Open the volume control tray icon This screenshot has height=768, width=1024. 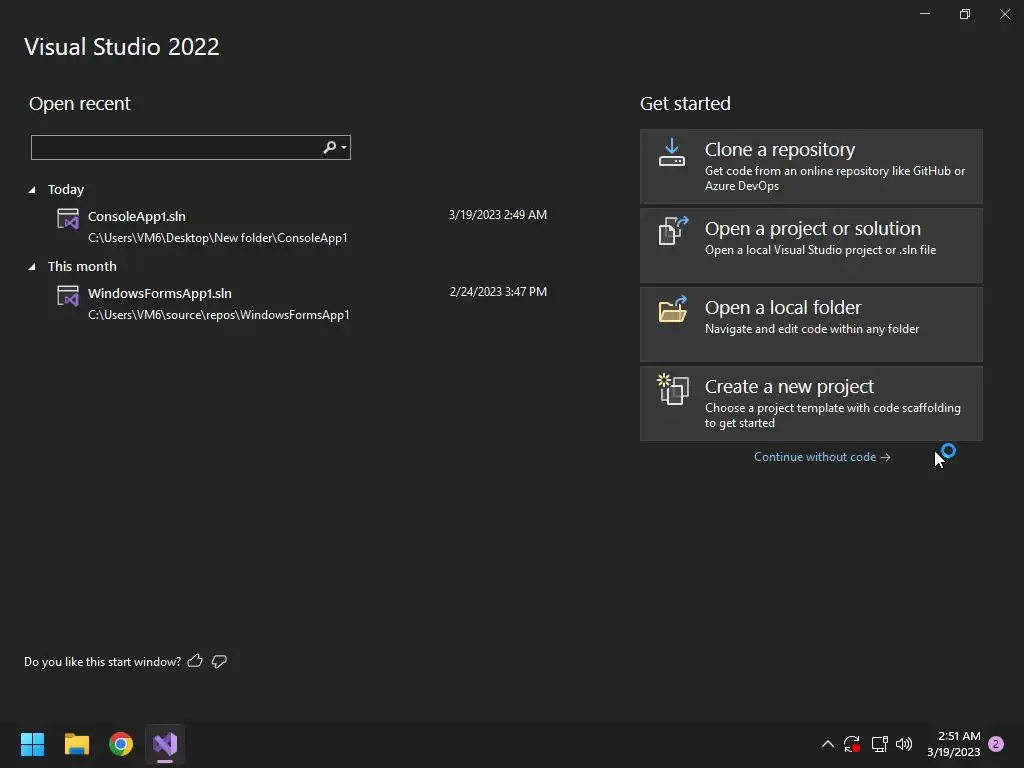click(x=904, y=744)
